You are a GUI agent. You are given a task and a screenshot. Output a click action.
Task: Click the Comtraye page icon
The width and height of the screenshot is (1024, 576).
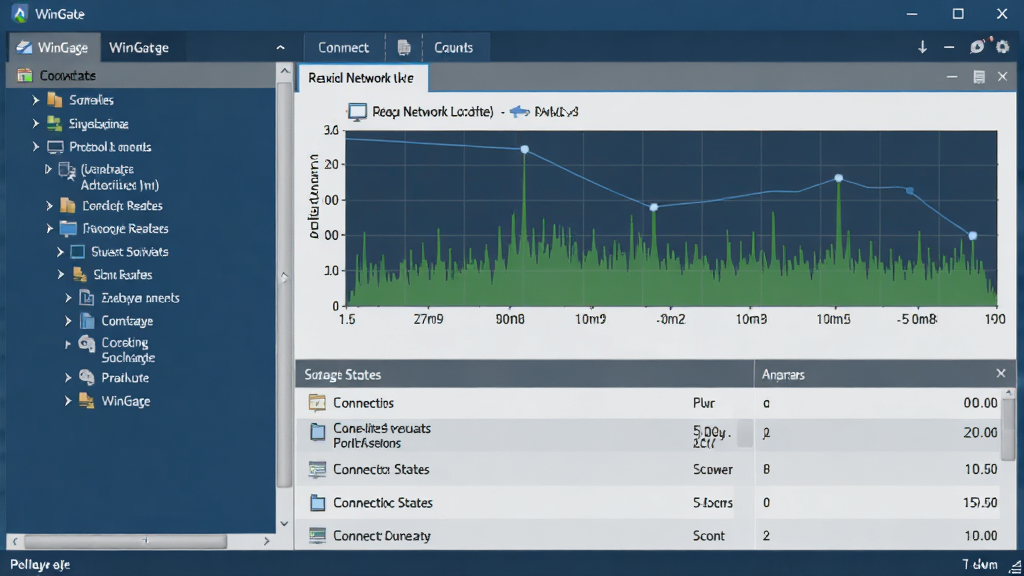(87, 321)
